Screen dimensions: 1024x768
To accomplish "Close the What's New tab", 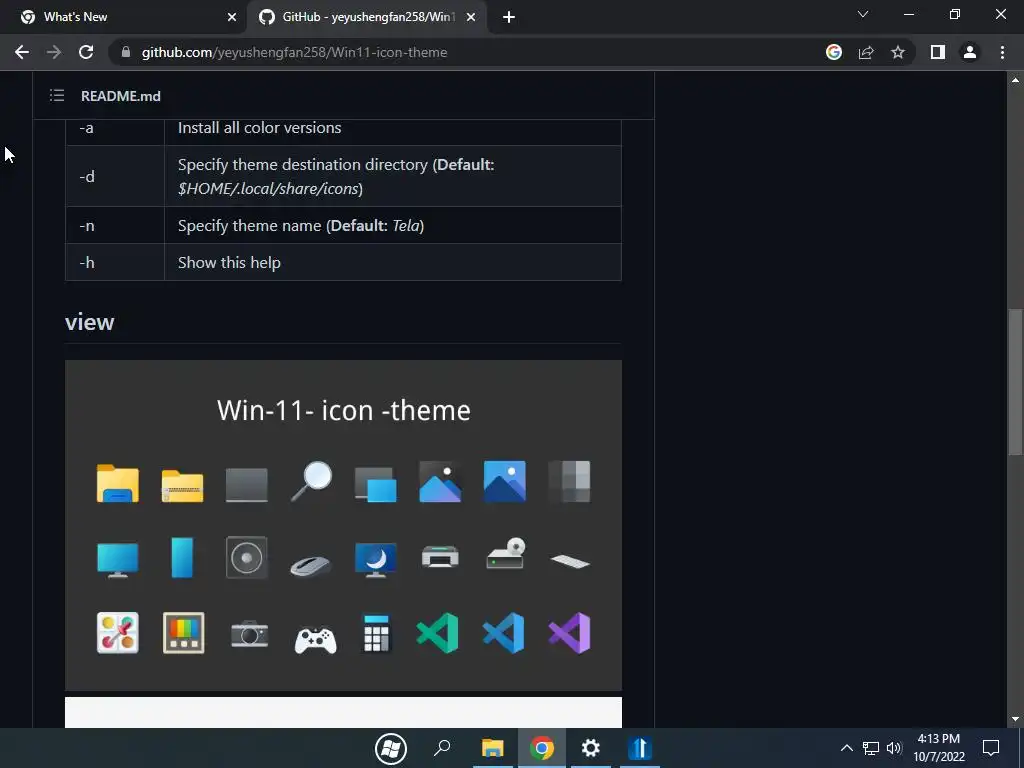I will pyautogui.click(x=232, y=17).
